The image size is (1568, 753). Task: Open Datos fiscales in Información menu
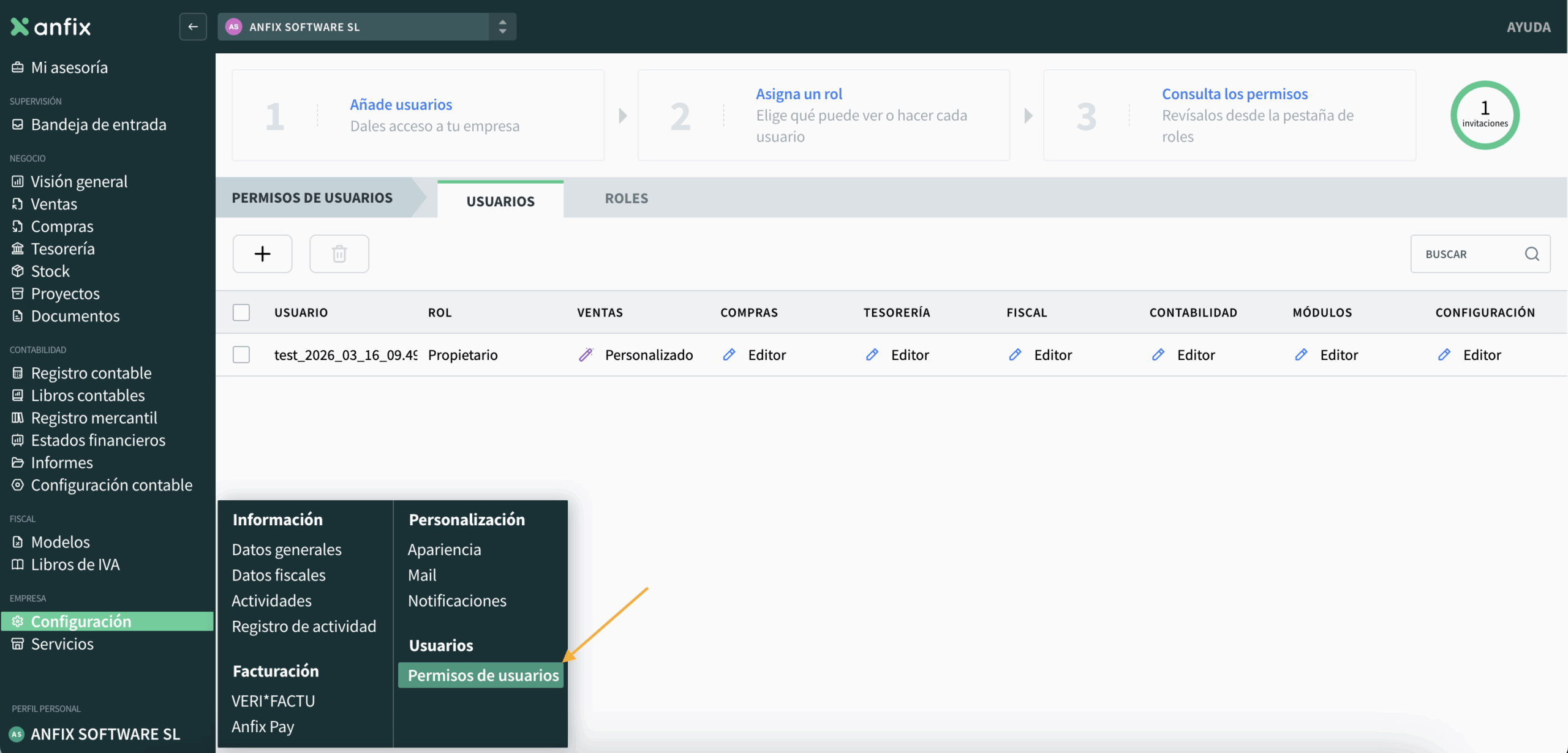pyautogui.click(x=279, y=575)
